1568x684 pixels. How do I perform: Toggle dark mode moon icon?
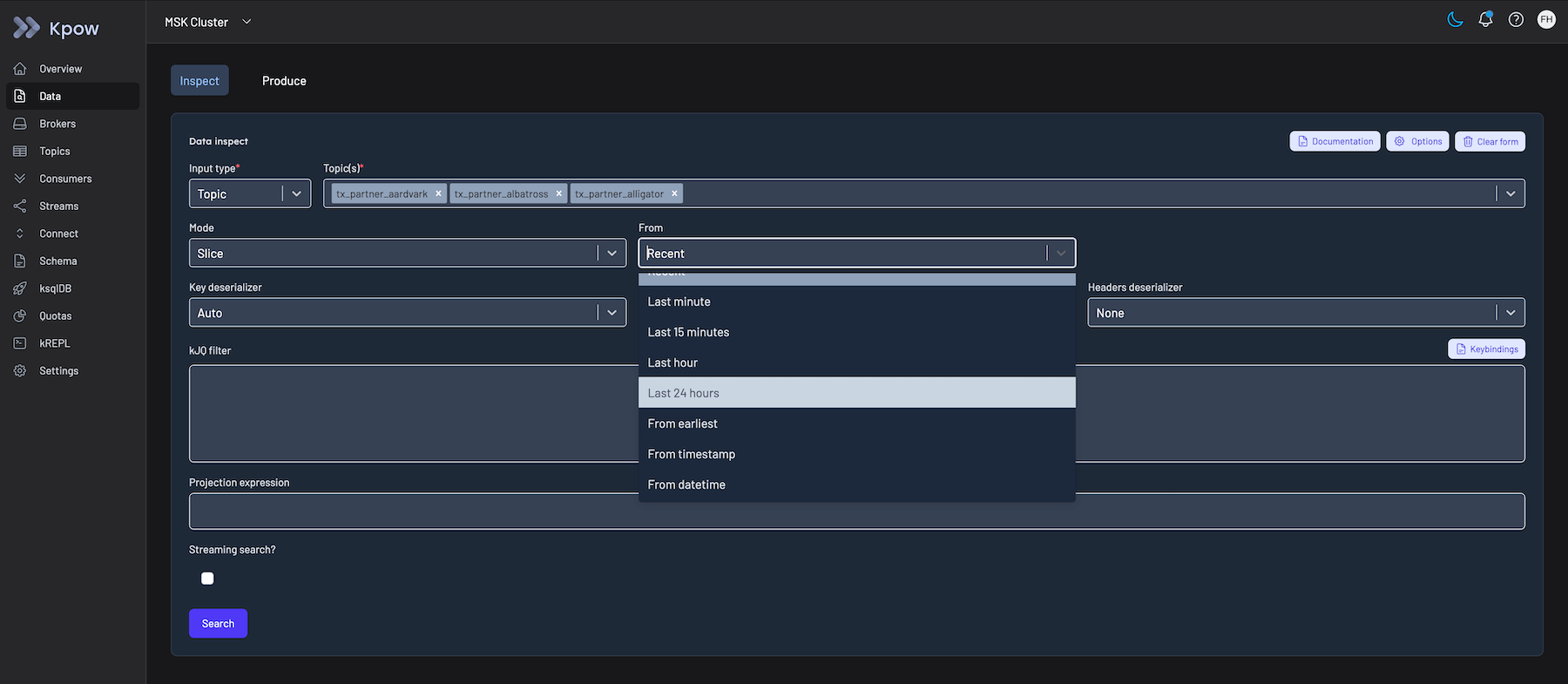point(1455,20)
